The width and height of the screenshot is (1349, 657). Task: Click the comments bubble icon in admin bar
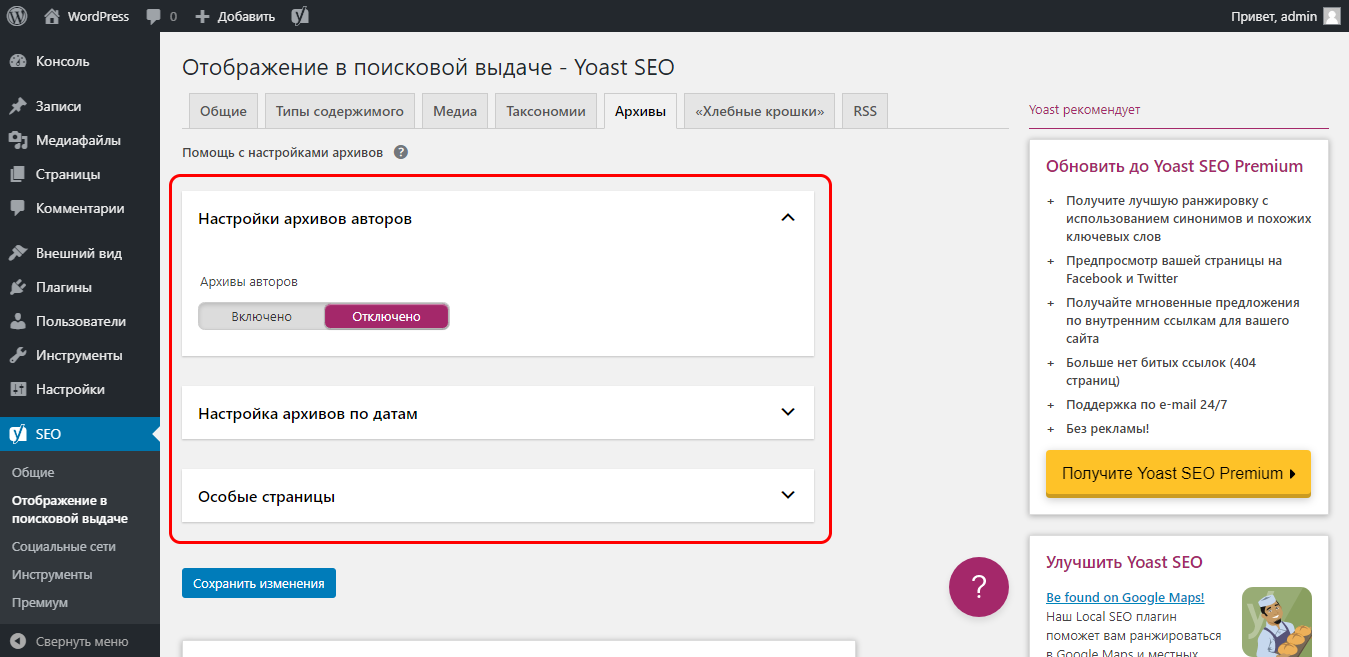[x=155, y=15]
